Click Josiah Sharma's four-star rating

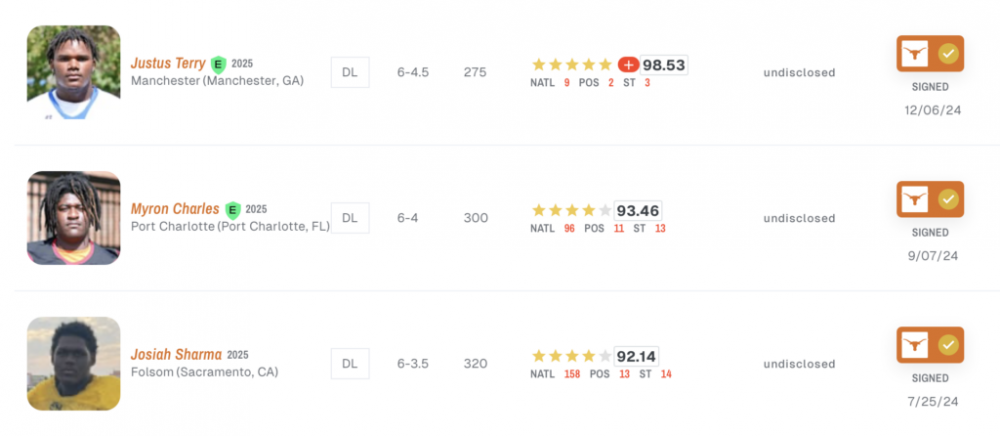571,356
